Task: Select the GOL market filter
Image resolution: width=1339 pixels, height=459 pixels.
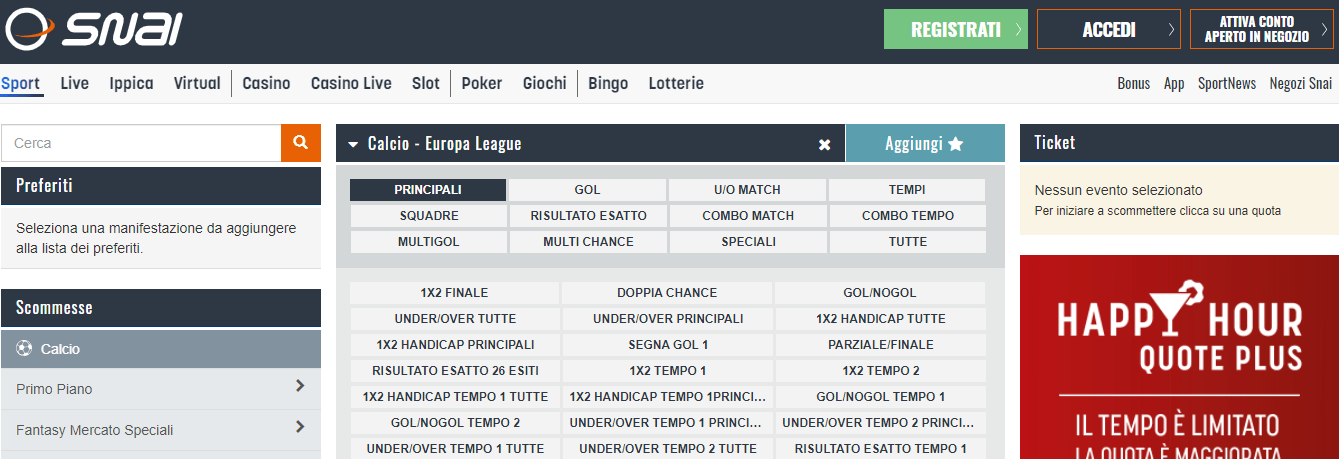Action: (587, 190)
